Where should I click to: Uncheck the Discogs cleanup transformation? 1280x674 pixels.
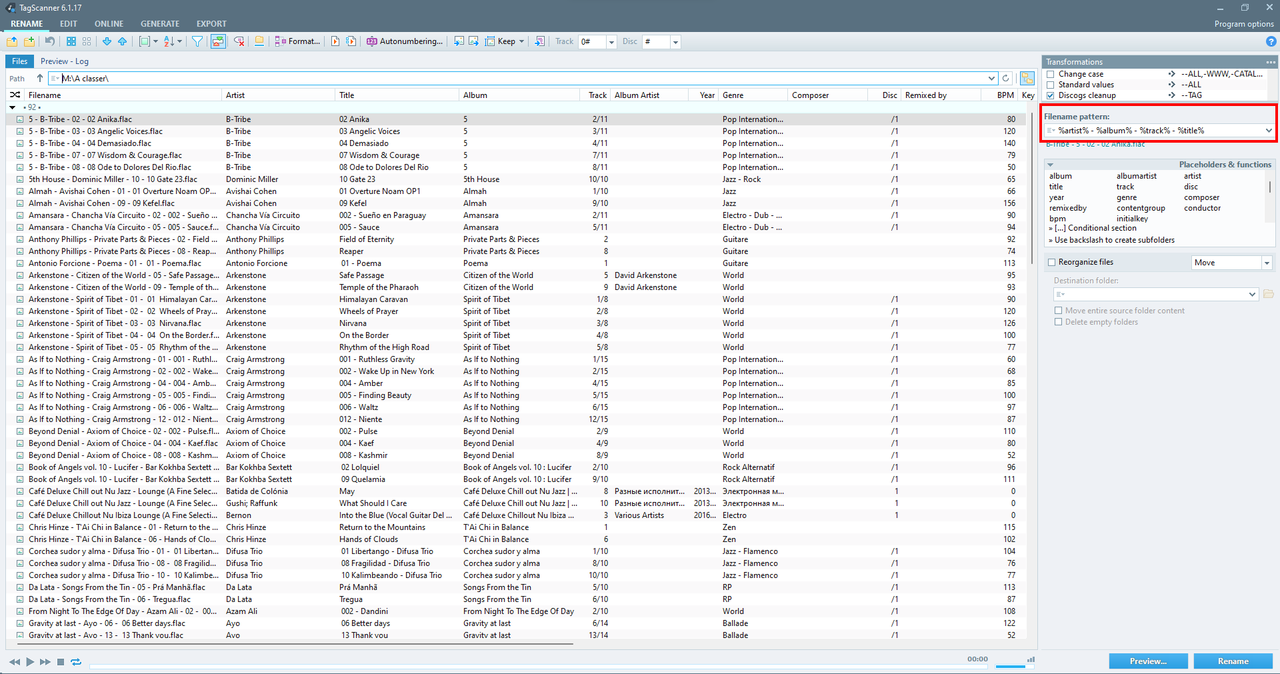click(x=1050, y=95)
